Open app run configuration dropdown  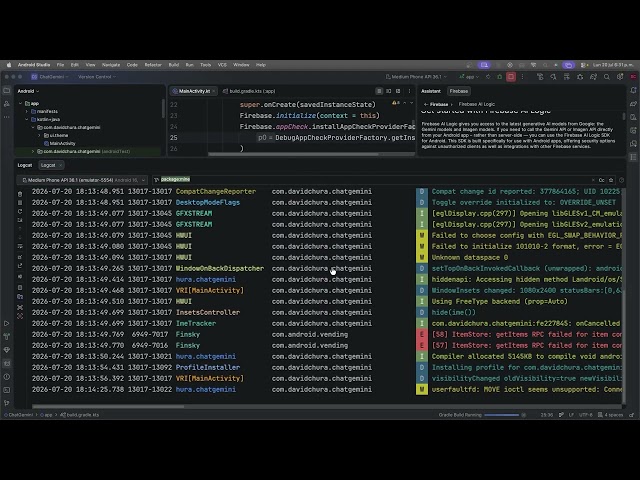pos(469,77)
